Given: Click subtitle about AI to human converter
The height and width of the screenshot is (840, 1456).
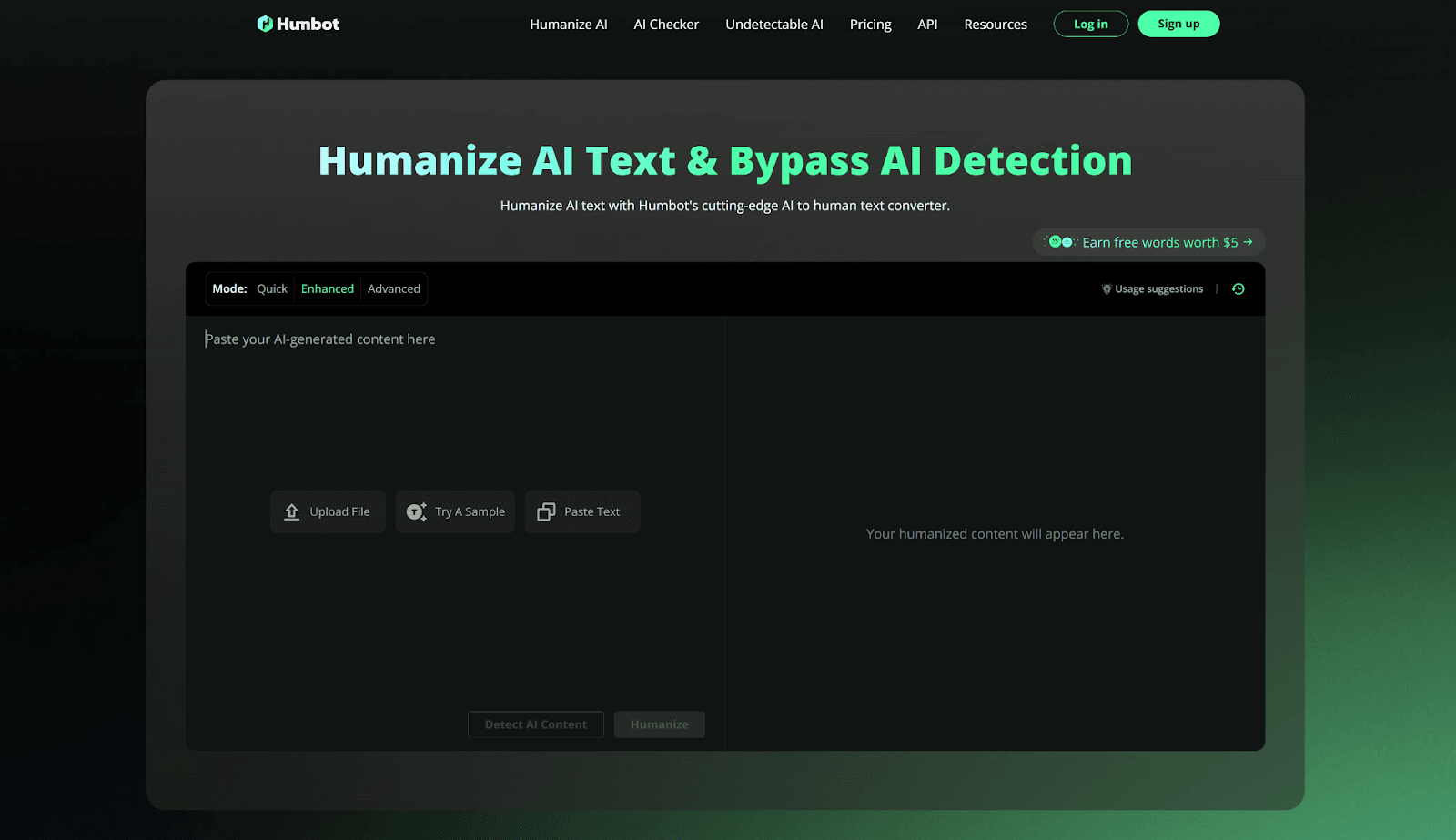Looking at the screenshot, I should tap(725, 206).
